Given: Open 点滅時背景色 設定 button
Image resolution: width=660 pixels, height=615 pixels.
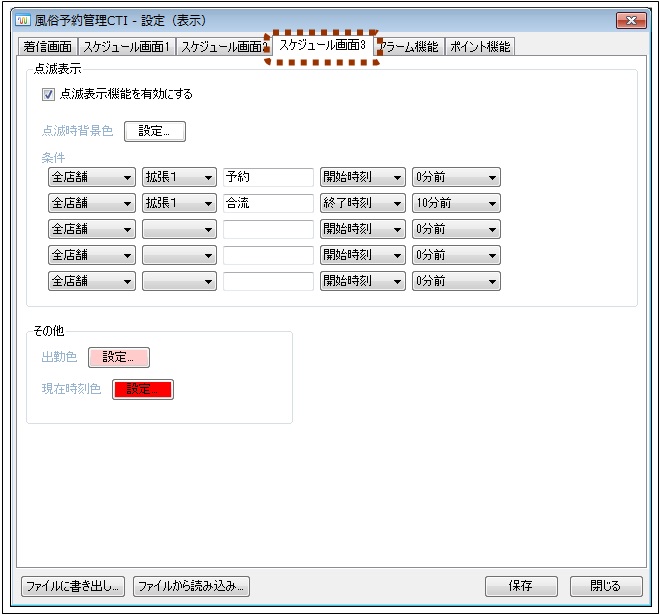Looking at the screenshot, I should pos(154,131).
